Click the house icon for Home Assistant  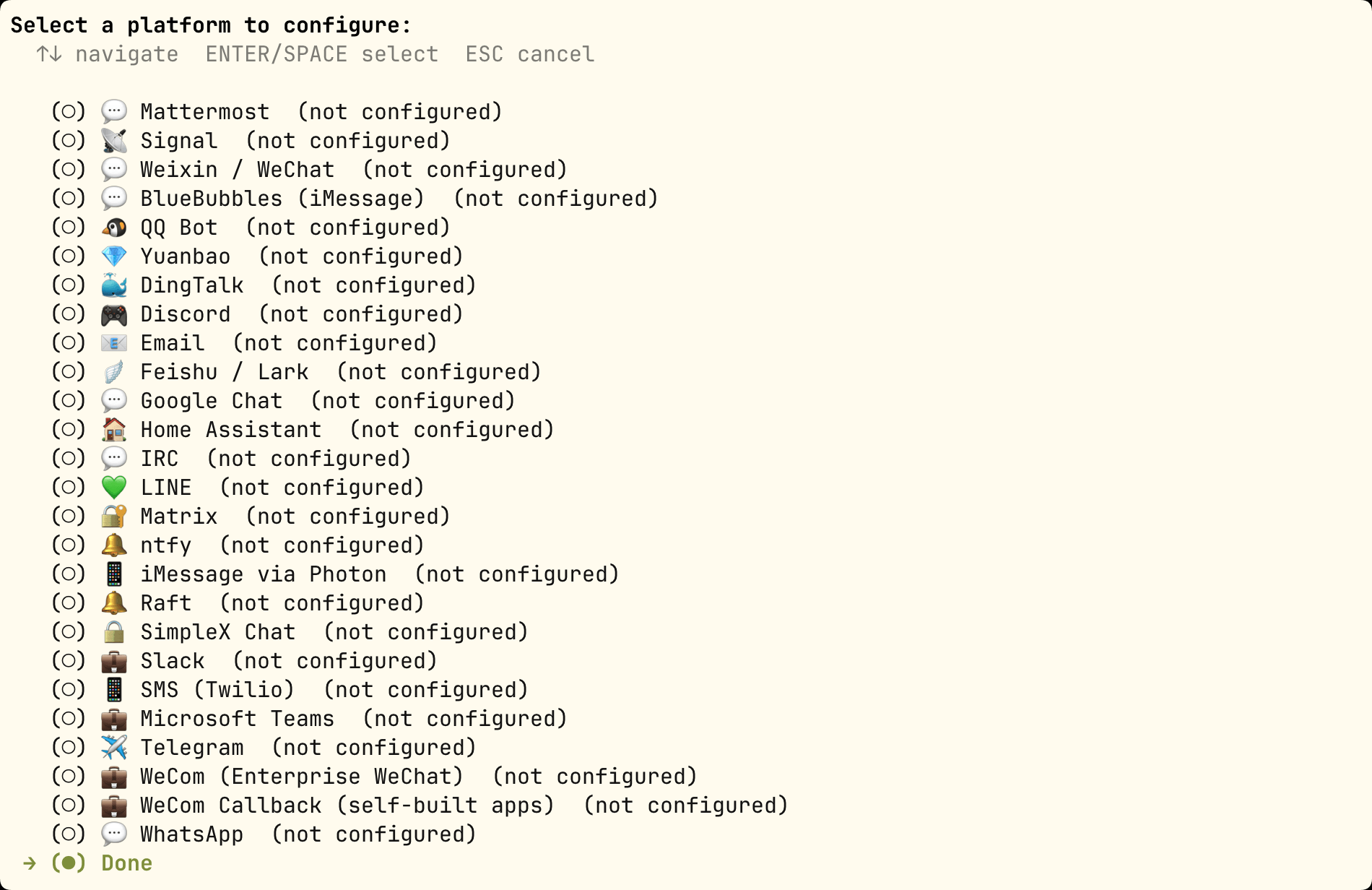click(114, 430)
